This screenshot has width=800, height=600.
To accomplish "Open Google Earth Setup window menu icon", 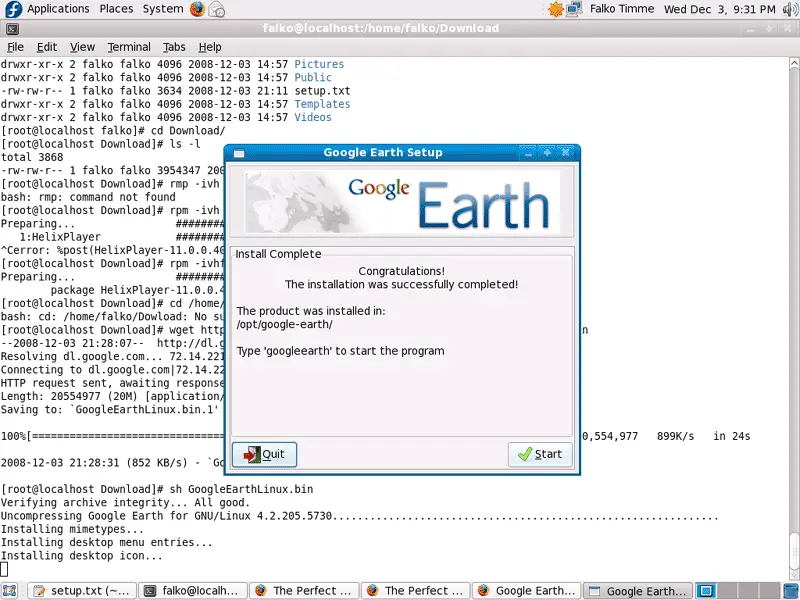I will coord(239,153).
